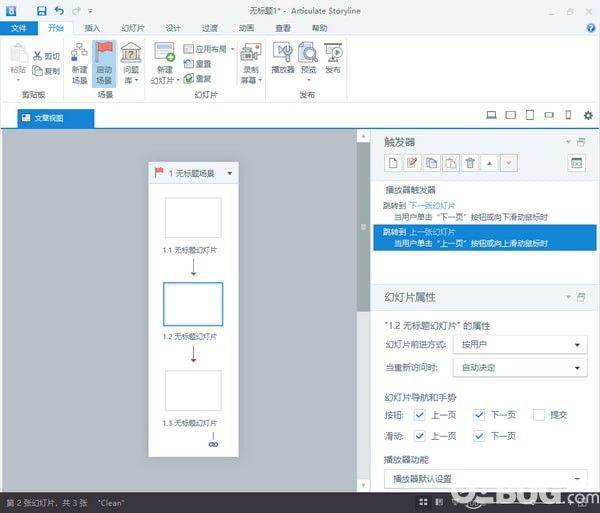
Task: Enable the 提交 button checkbox
Action: [x=538, y=415]
